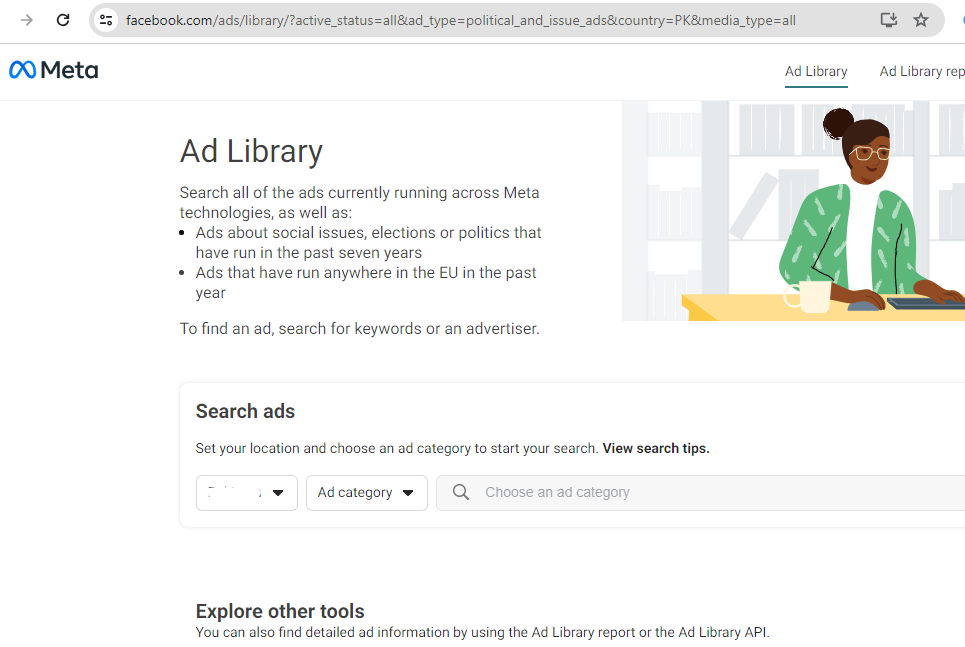Open the country selector dropdown

[x=247, y=492]
